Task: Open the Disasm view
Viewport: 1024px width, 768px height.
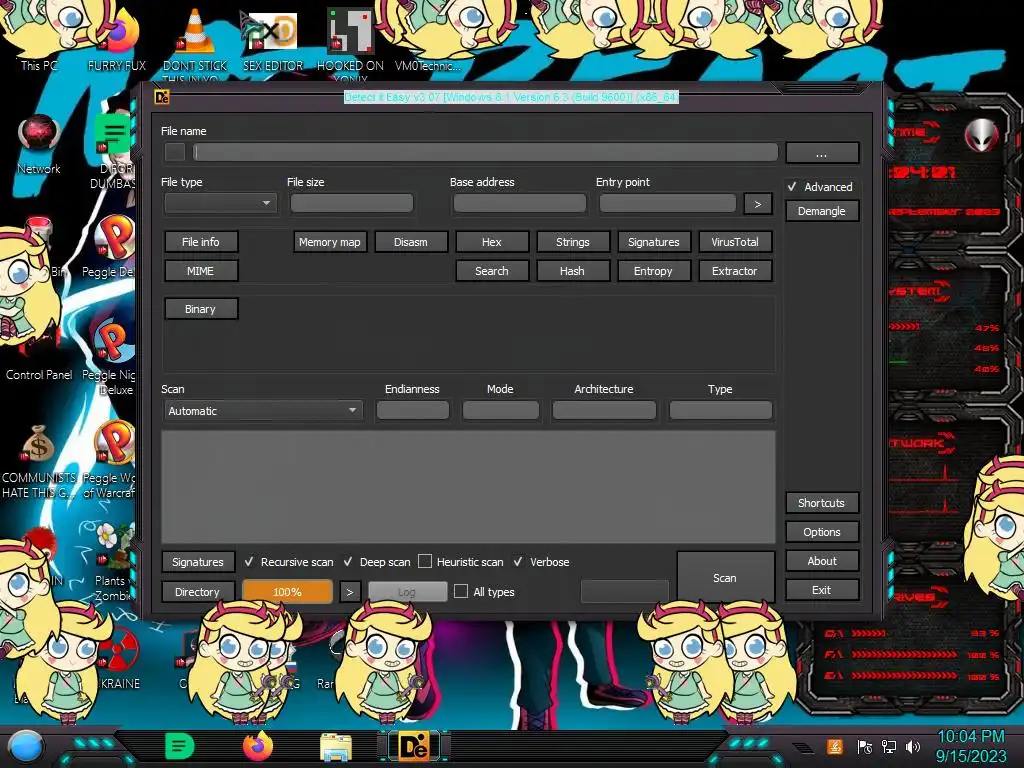Action: click(411, 242)
